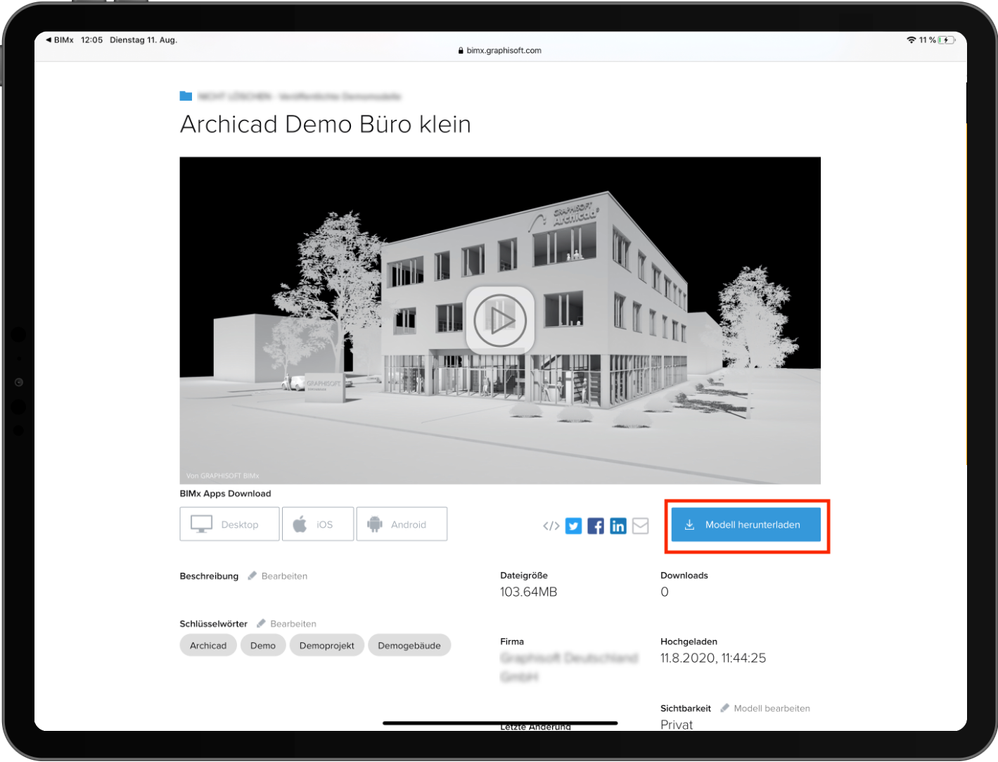This screenshot has height=762, width=998.
Task: Click the Modell herunterladen button
Action: point(746,525)
